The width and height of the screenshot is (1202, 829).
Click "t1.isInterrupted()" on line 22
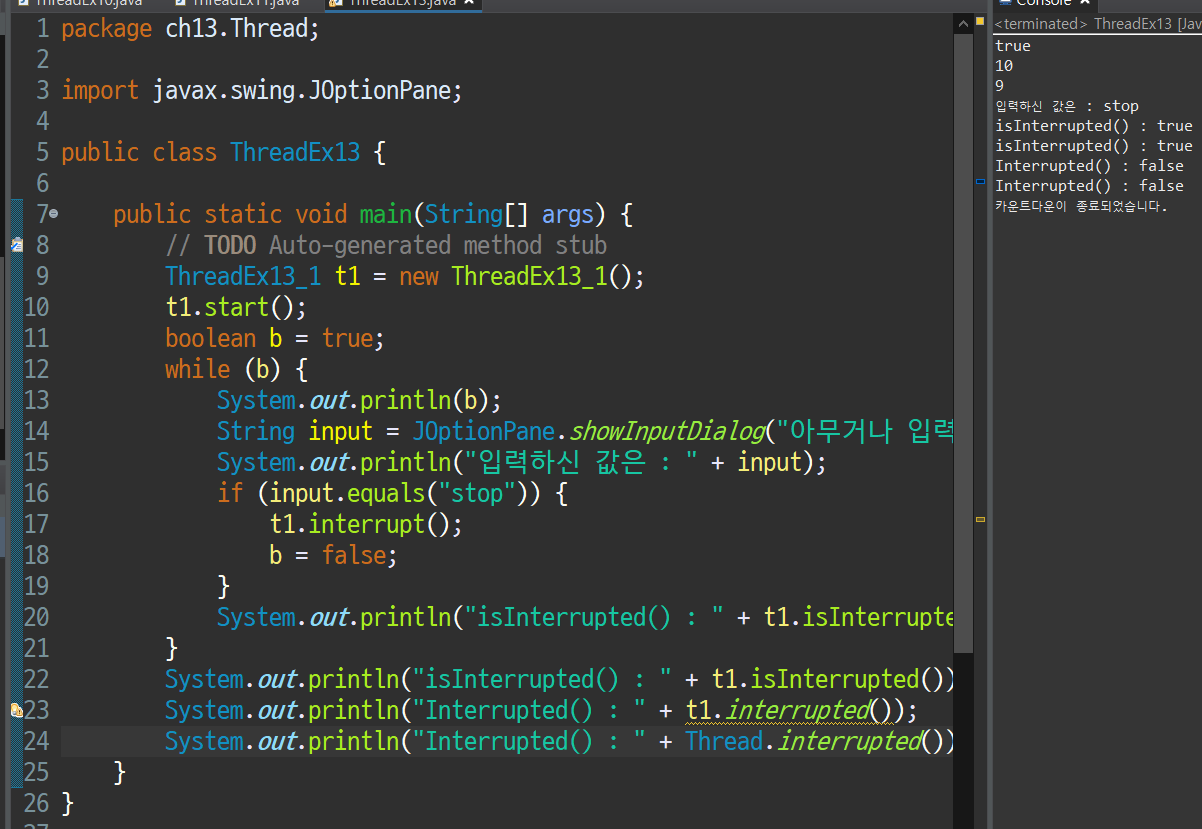click(827, 680)
